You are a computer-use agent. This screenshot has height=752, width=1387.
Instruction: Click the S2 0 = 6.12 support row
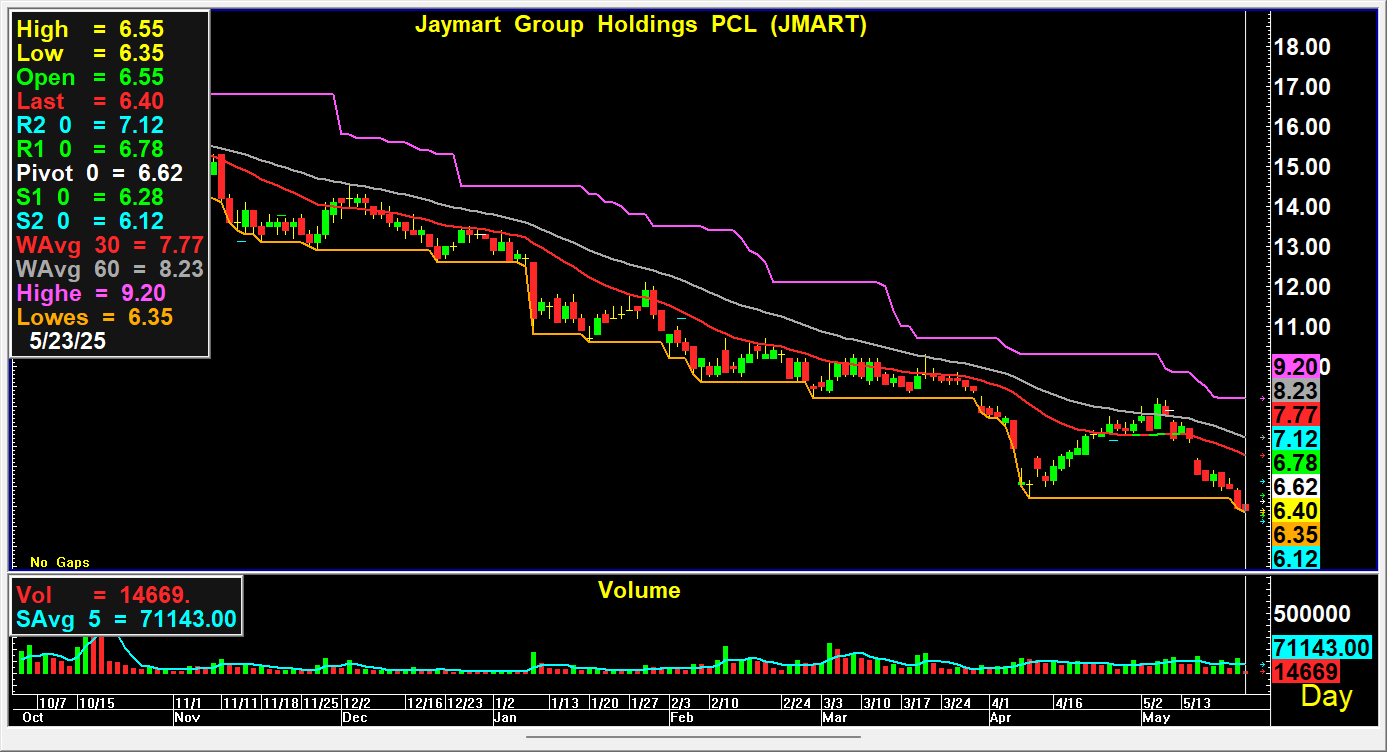90,222
